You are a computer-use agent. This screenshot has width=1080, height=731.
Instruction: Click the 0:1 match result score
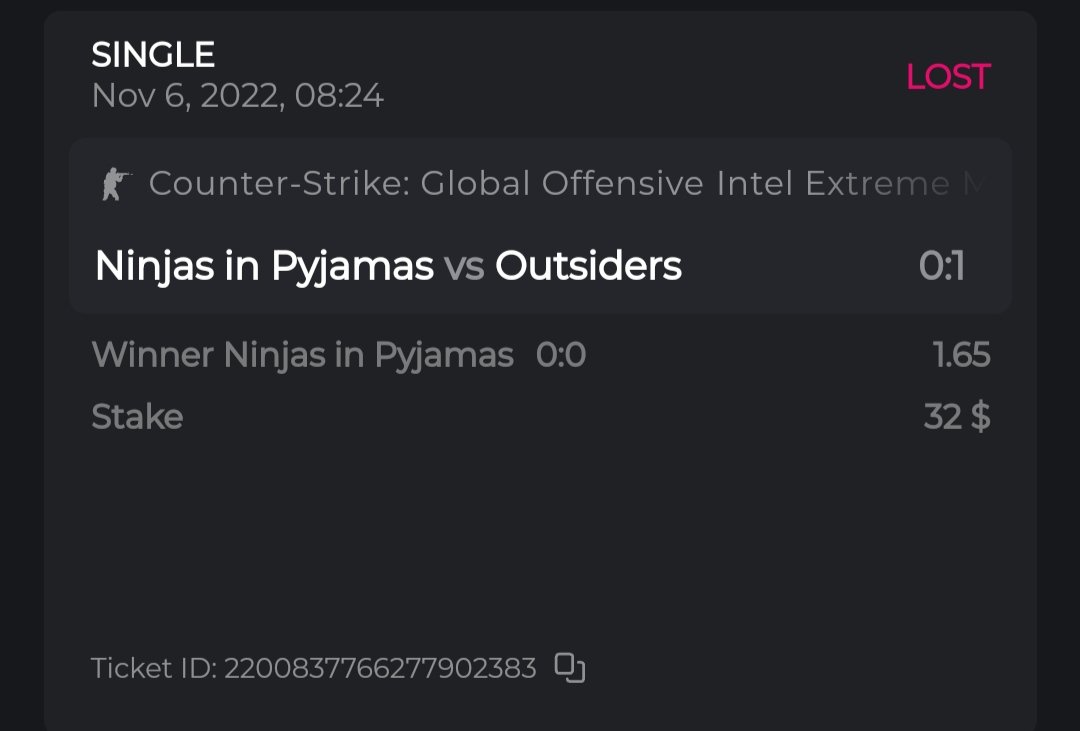(x=941, y=266)
